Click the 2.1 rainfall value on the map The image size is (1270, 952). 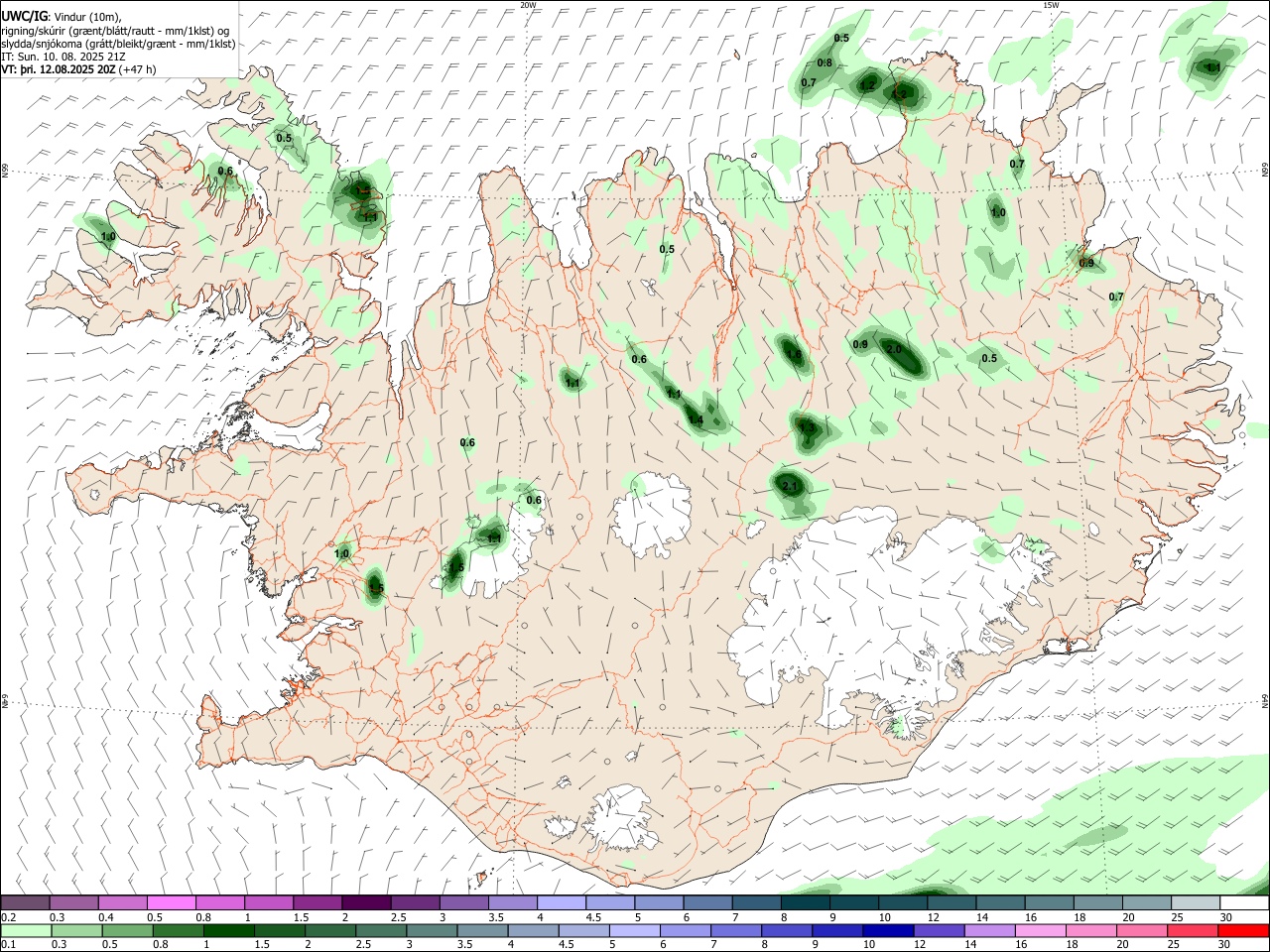pyautogui.click(x=791, y=486)
